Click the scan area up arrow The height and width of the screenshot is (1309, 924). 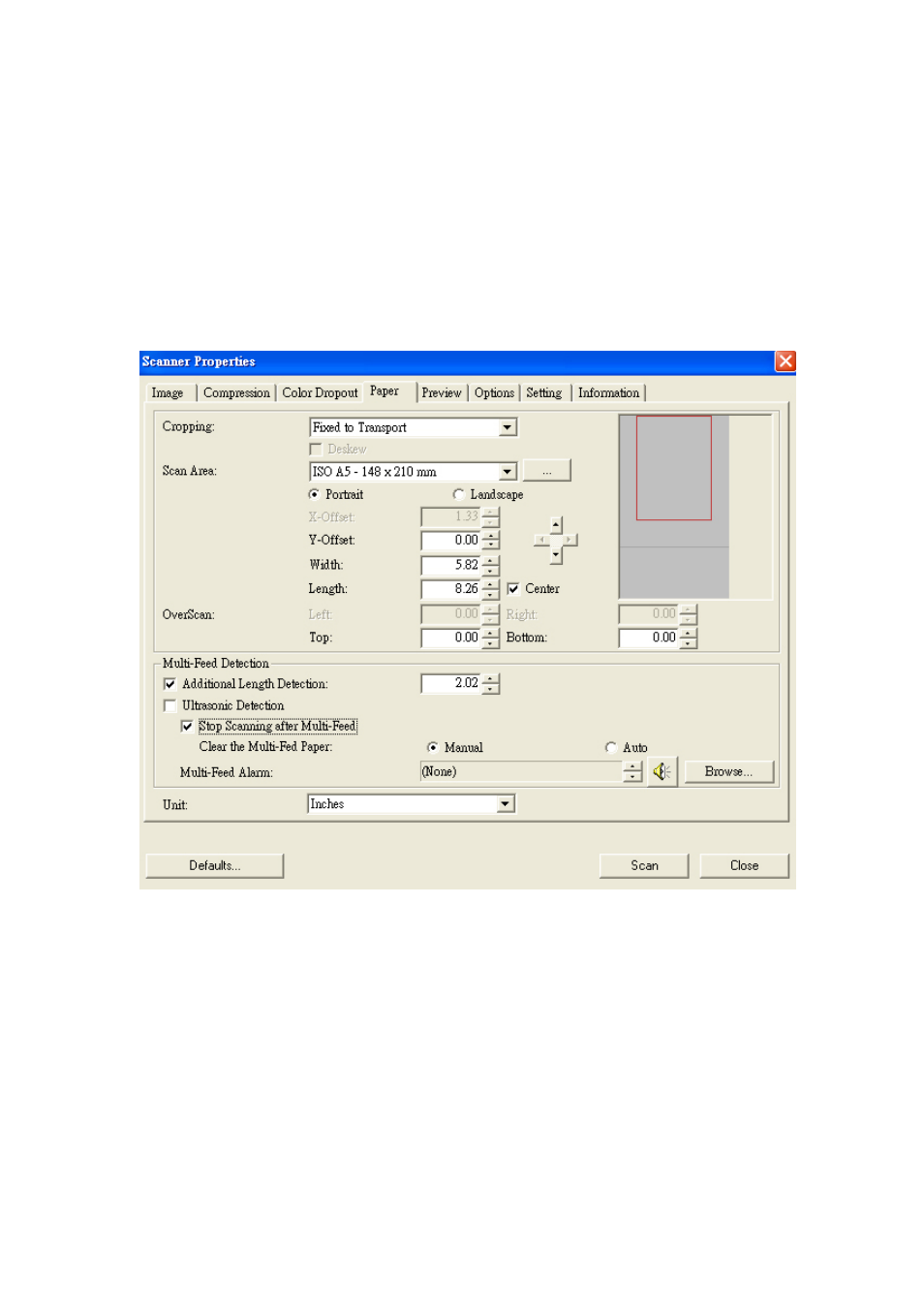tap(556, 524)
